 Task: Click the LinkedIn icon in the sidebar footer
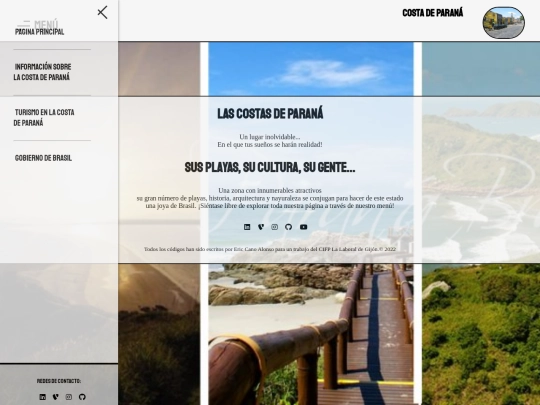click(42, 397)
